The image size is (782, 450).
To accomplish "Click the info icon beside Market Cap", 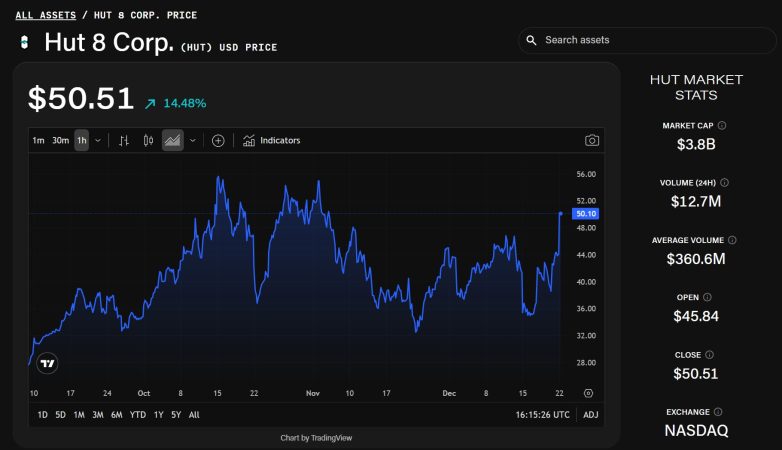I will point(722,126).
